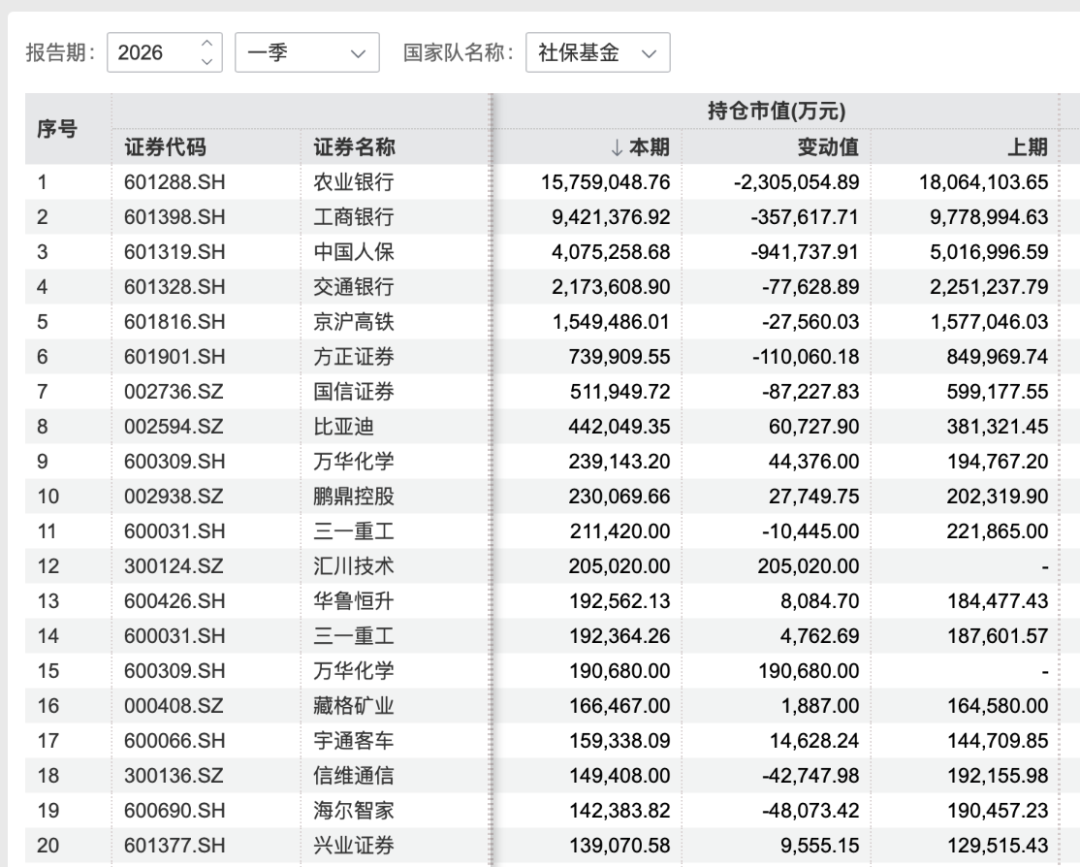Viewport: 1080px width, 867px height.
Task: Click the 持仓市值(万元) group header
Action: click(x=776, y=111)
